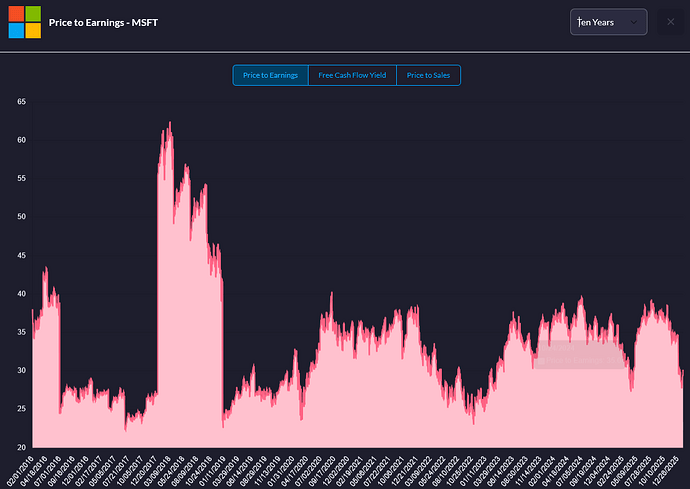This screenshot has height=489, width=690.
Task: Click the 40 y-axis label
Action: [22, 294]
